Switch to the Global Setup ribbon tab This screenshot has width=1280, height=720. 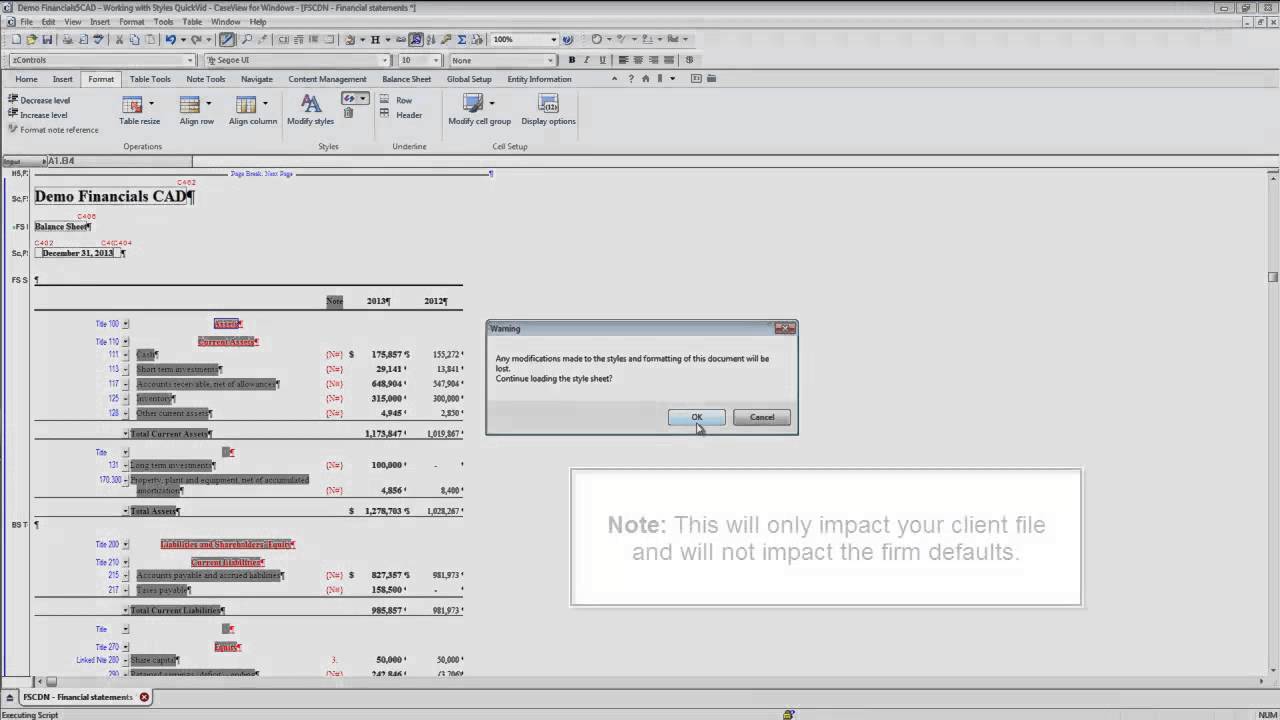coord(469,79)
